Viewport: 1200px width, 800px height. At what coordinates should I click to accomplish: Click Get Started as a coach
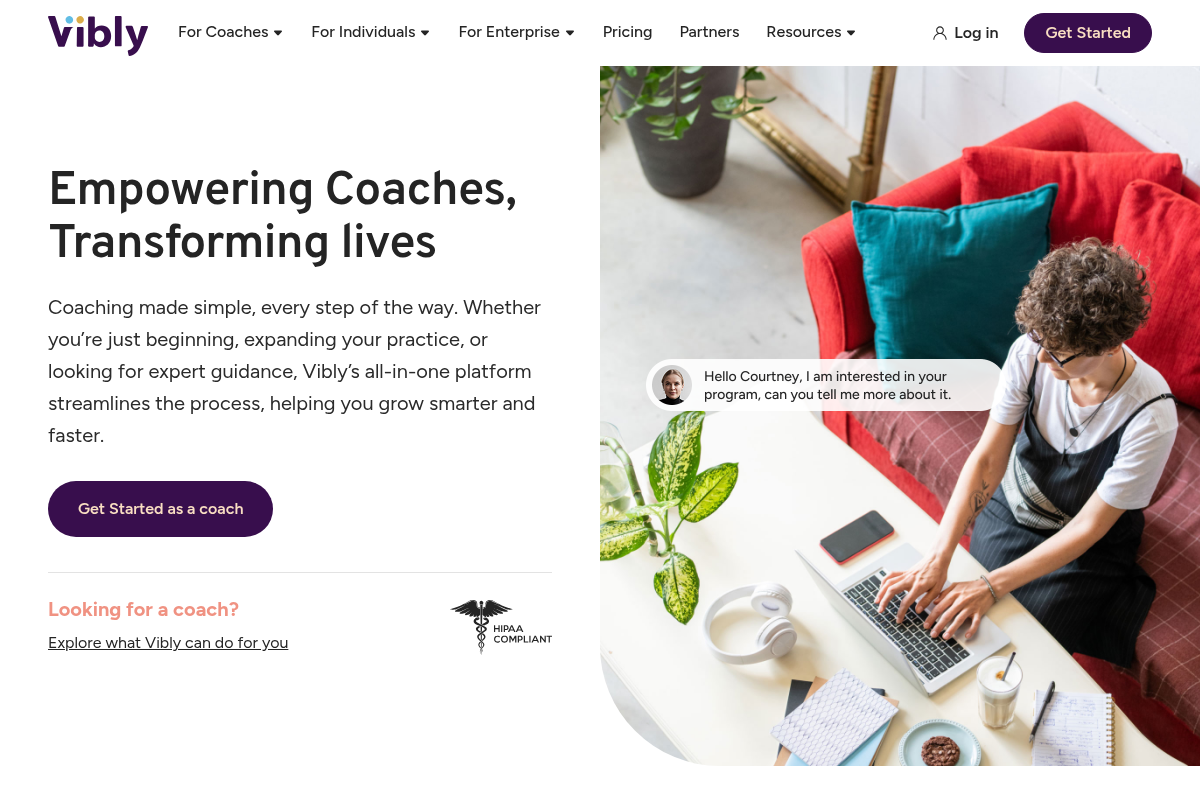point(160,509)
